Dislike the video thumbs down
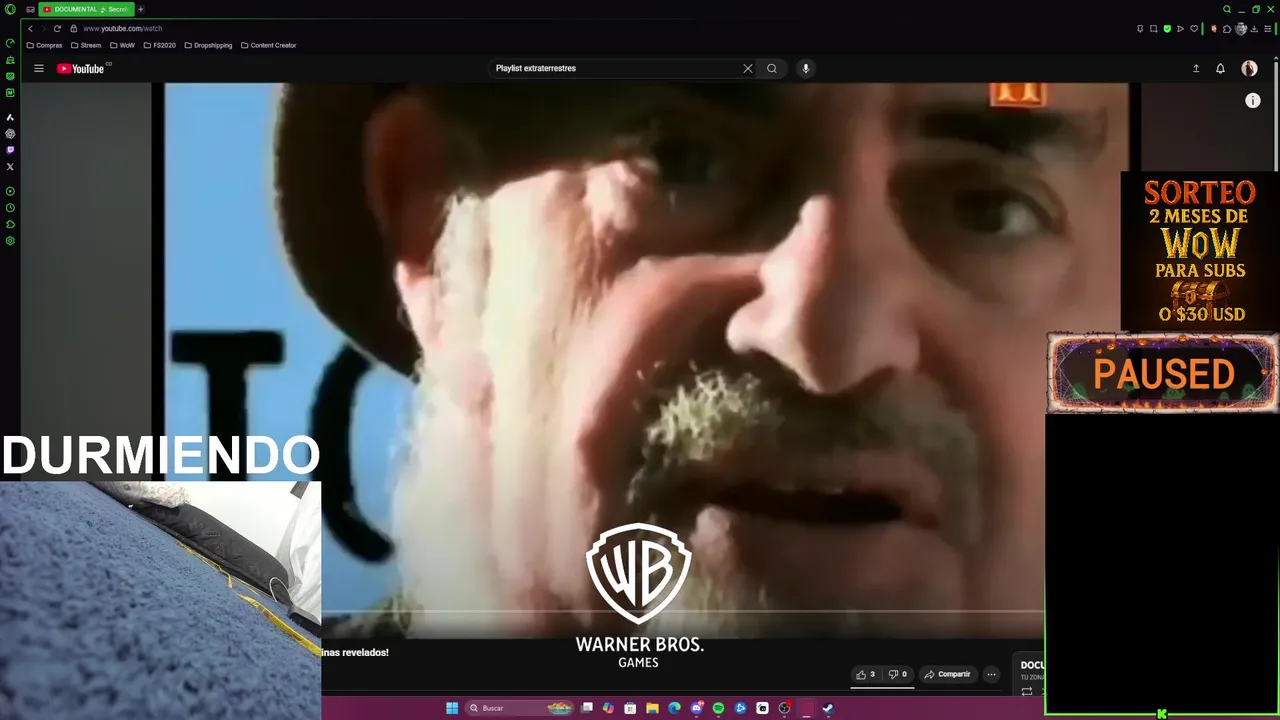1280x720 pixels. [897, 674]
